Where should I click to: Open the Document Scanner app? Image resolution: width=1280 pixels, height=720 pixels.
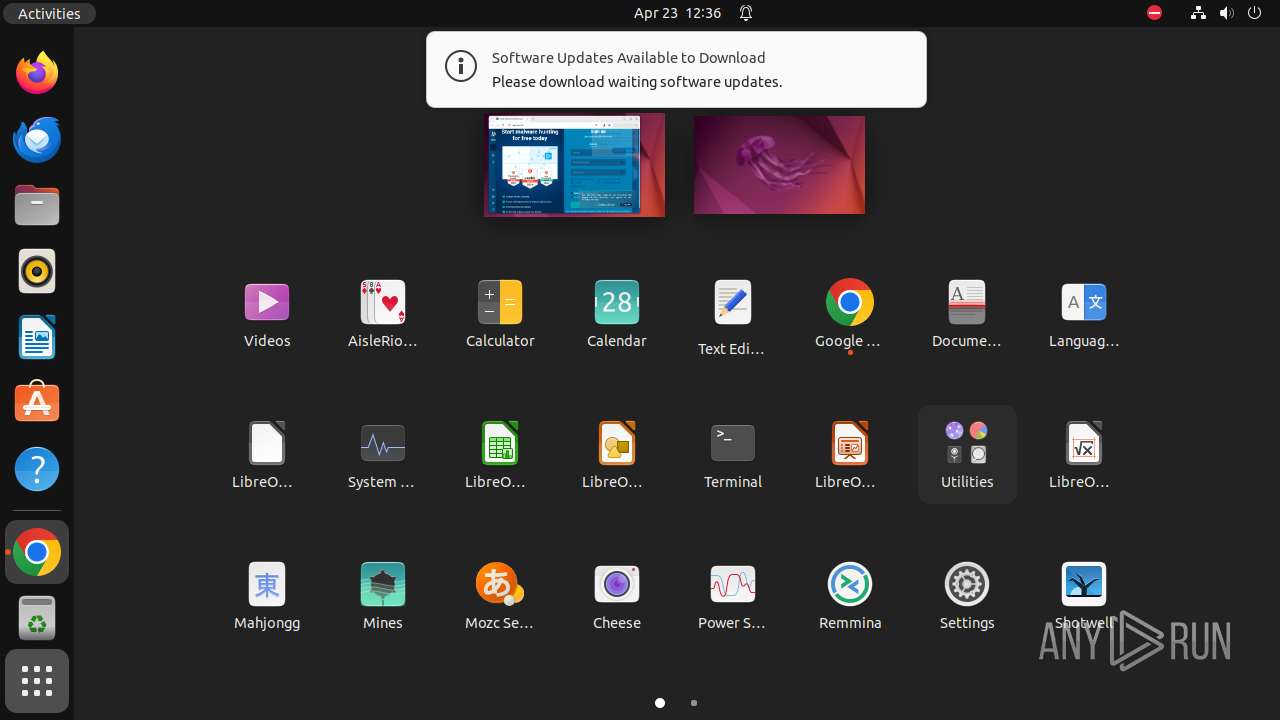[x=967, y=314]
